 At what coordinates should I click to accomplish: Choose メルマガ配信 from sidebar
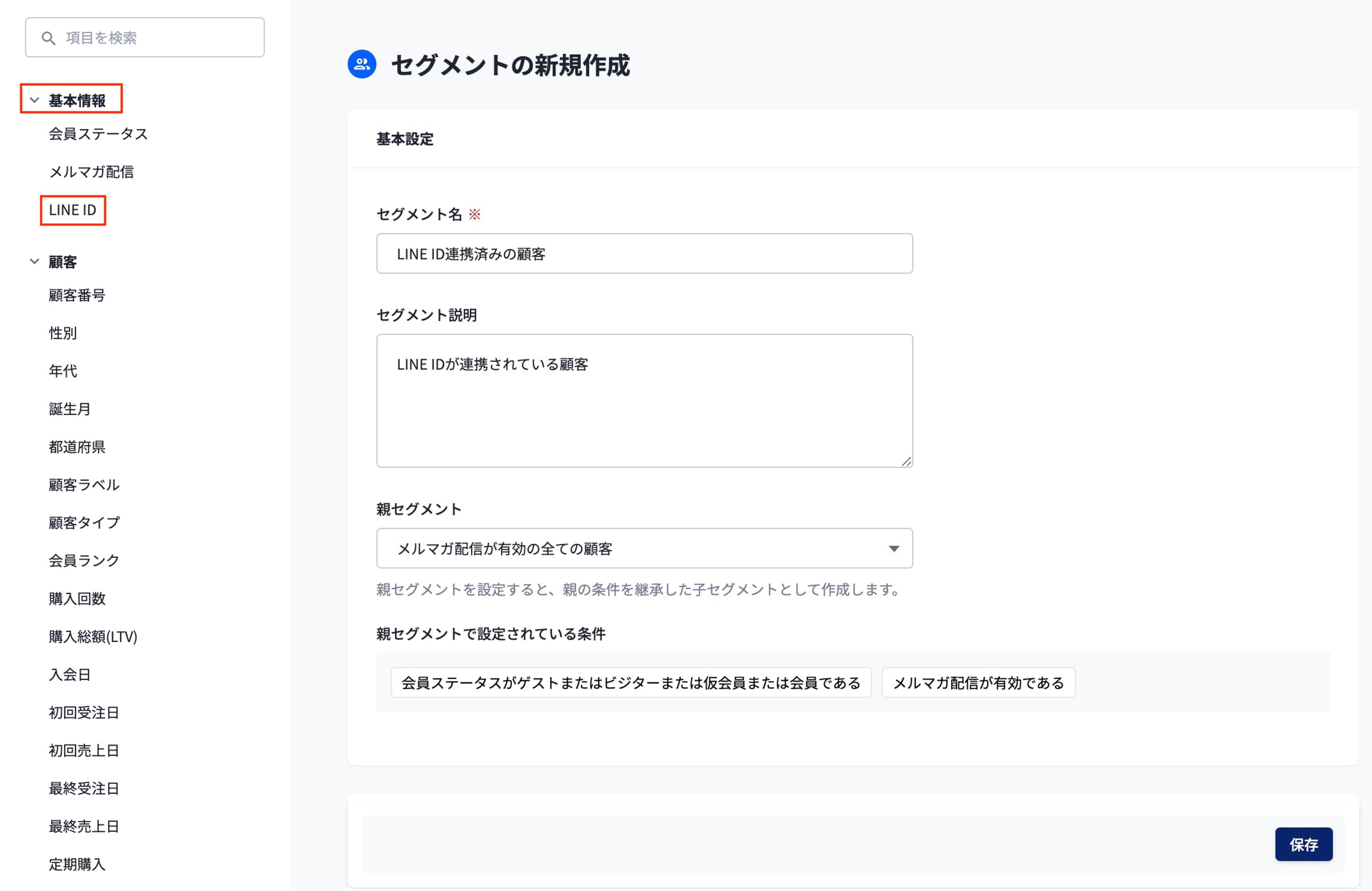pos(91,172)
